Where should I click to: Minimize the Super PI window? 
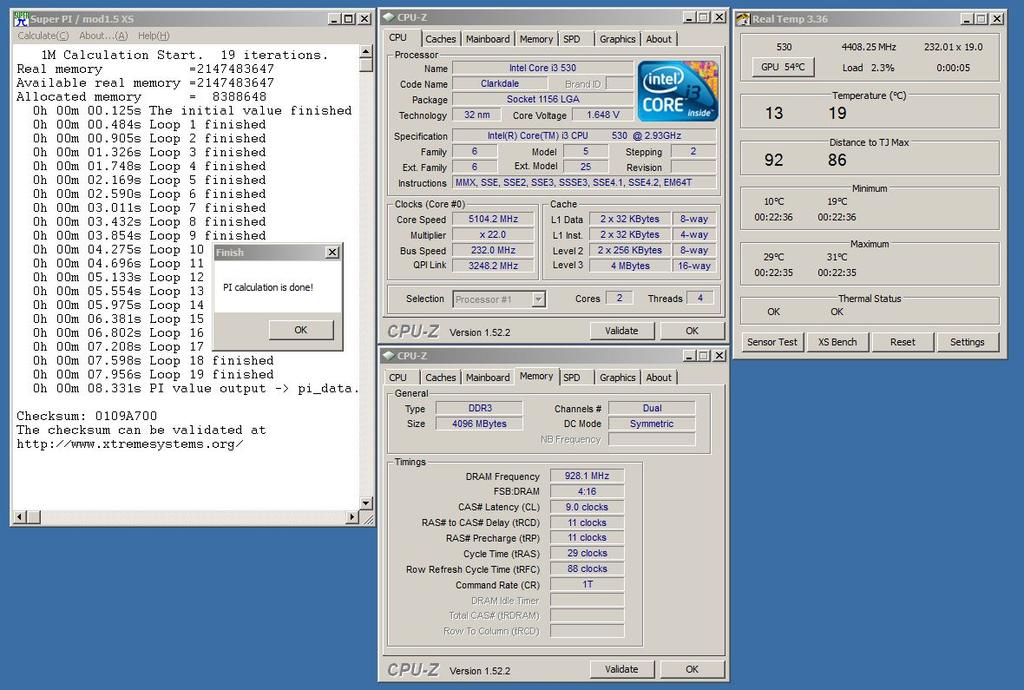(334, 19)
